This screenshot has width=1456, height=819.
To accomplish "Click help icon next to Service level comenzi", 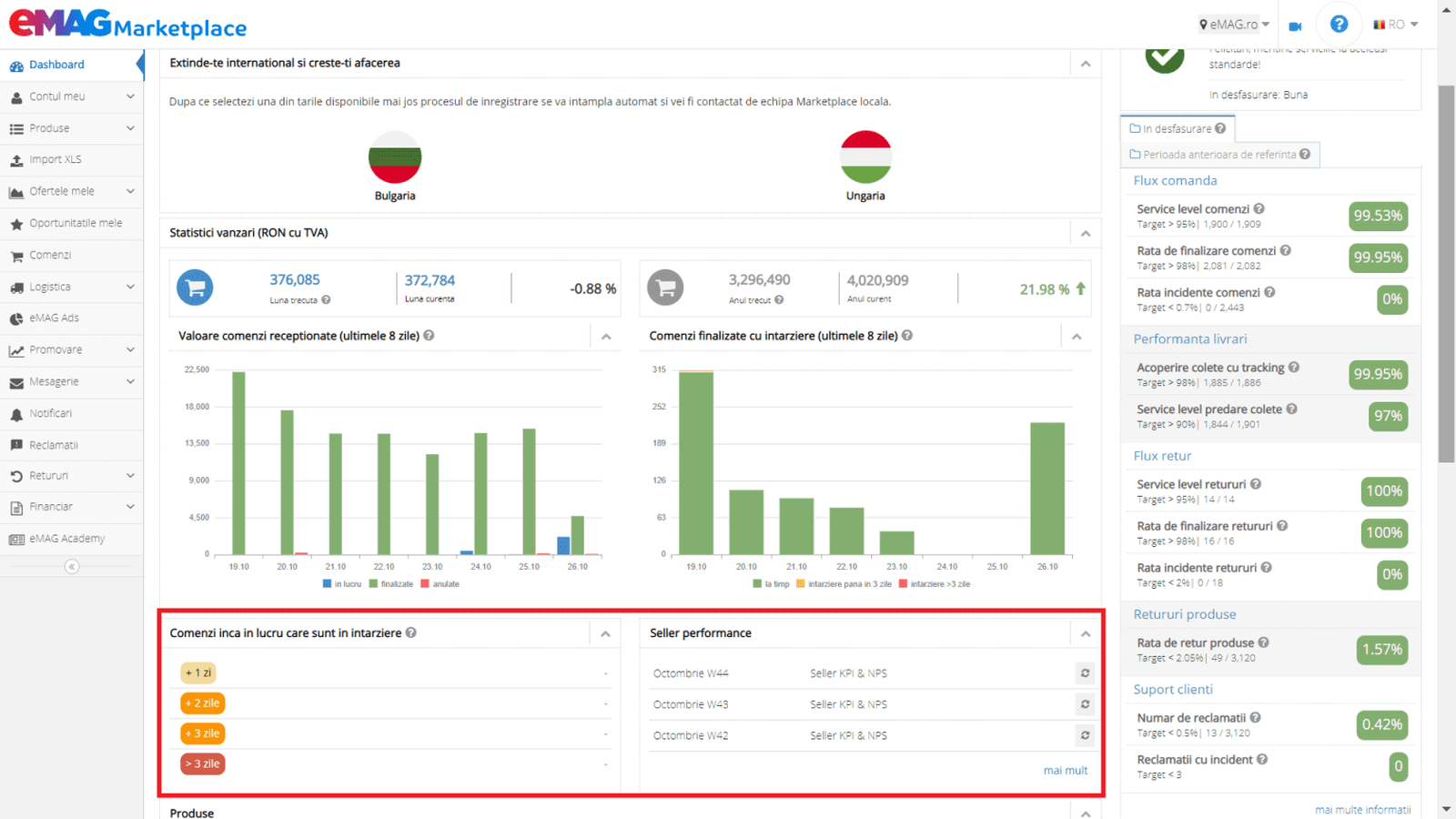I will pos(1259,209).
